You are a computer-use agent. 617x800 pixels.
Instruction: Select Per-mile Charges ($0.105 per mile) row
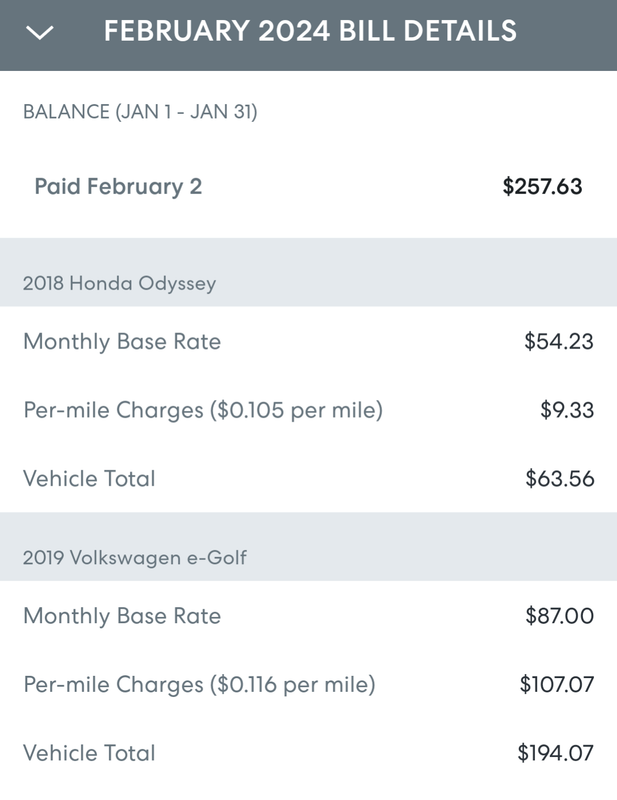[308, 410]
